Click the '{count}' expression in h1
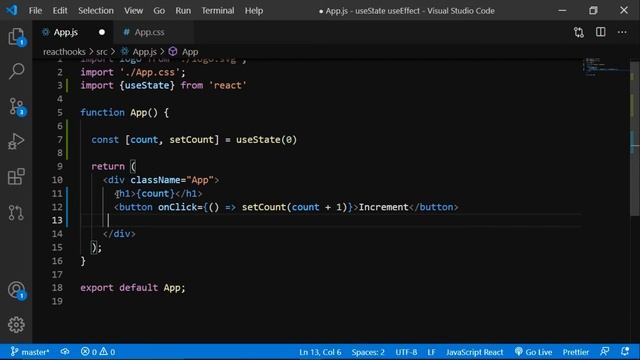 [x=156, y=193]
